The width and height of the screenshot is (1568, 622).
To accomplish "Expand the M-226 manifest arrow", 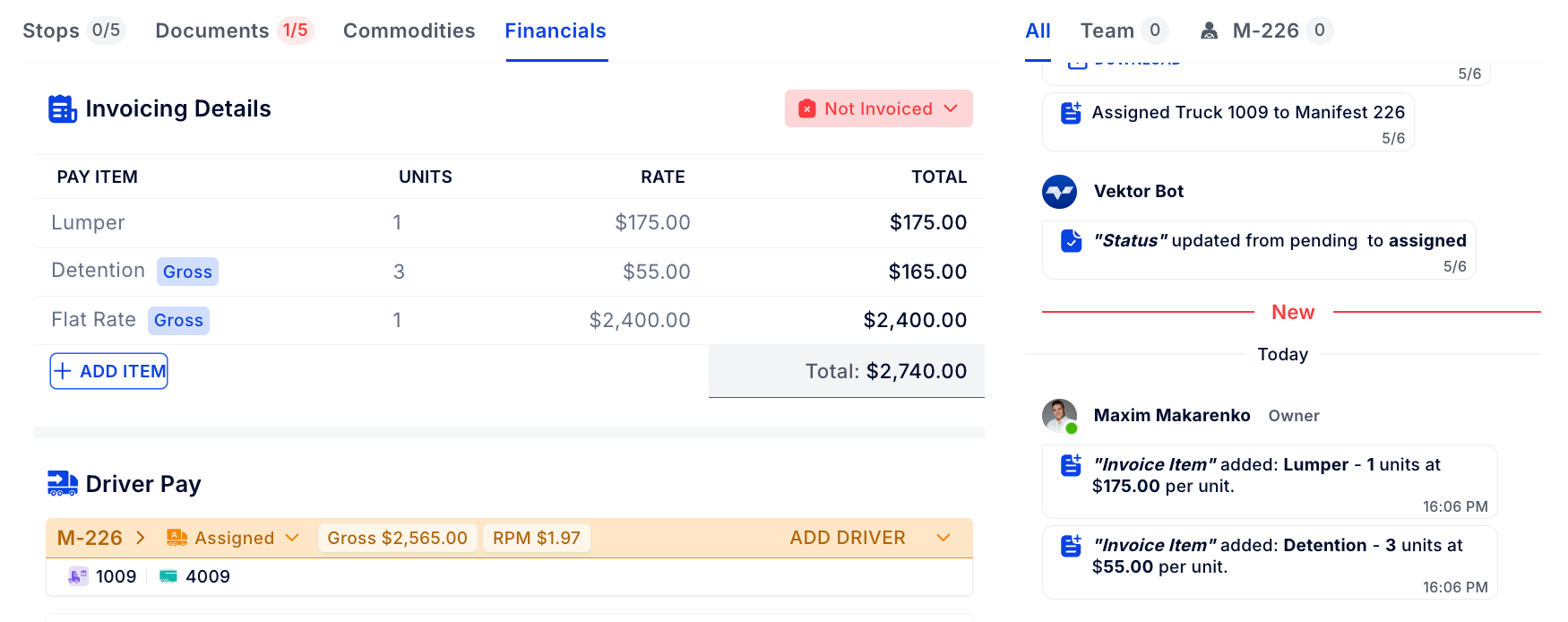I will [141, 538].
